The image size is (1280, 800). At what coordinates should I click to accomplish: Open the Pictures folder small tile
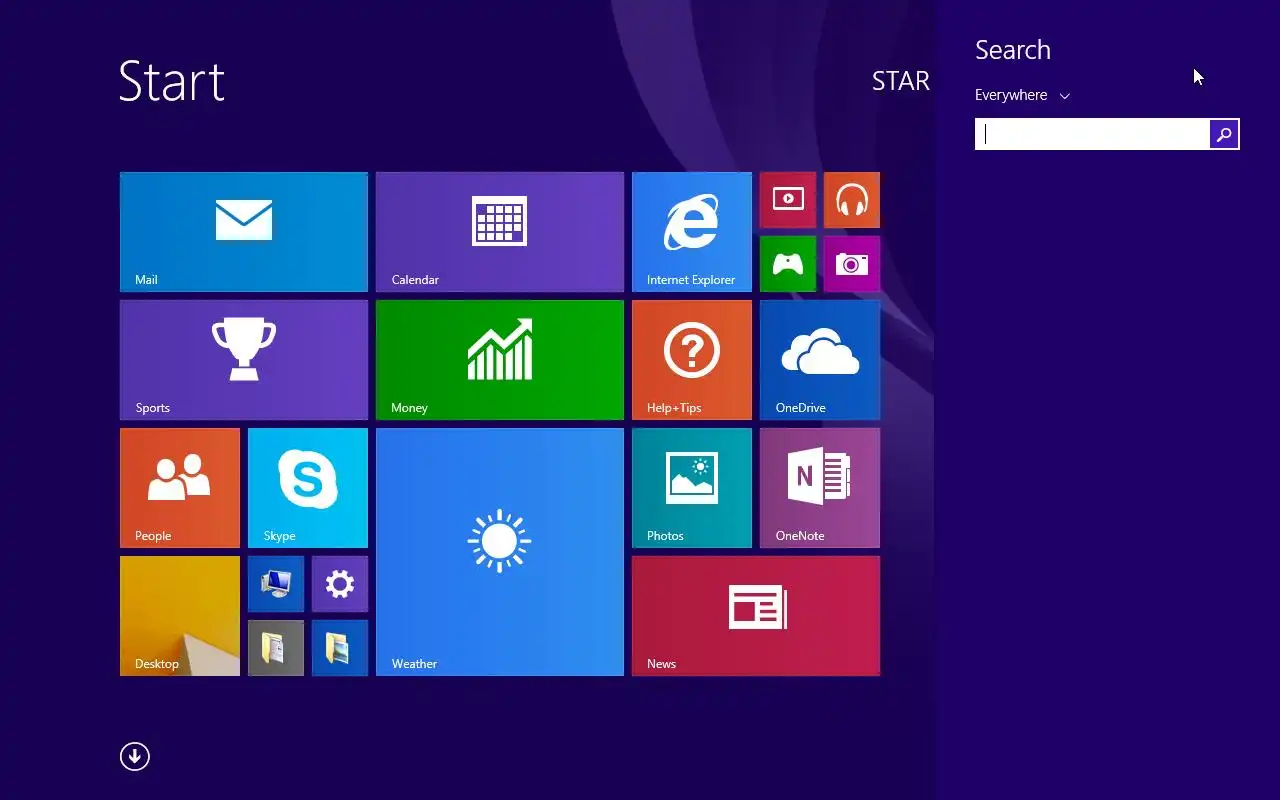pos(340,648)
